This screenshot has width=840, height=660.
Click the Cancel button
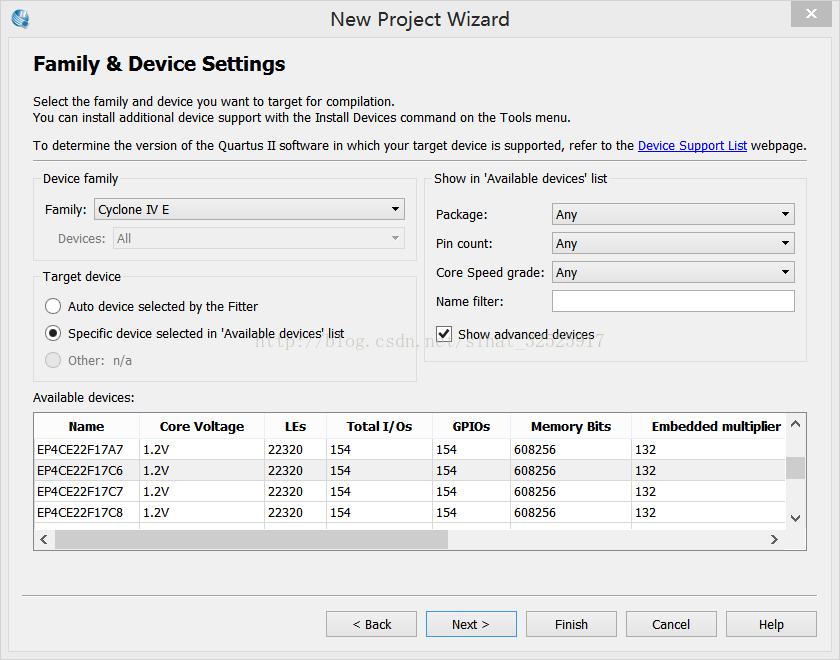coord(671,624)
